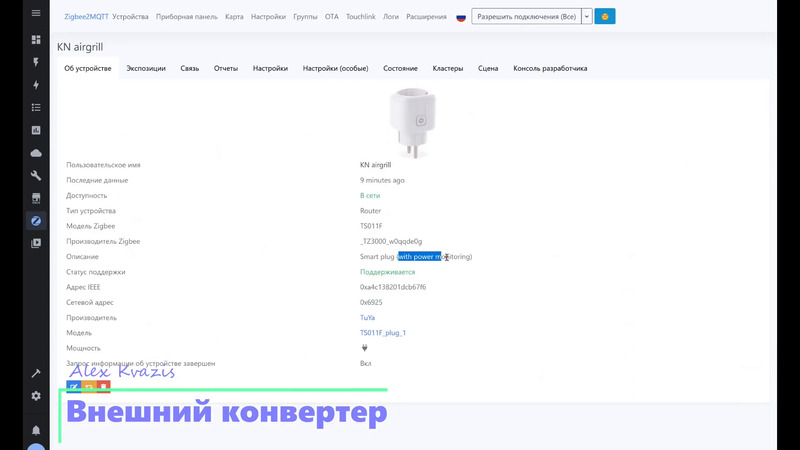Image resolution: width=800 pixels, height=450 pixels.
Task: Switch to the Экспозиции tab
Action: [146, 69]
